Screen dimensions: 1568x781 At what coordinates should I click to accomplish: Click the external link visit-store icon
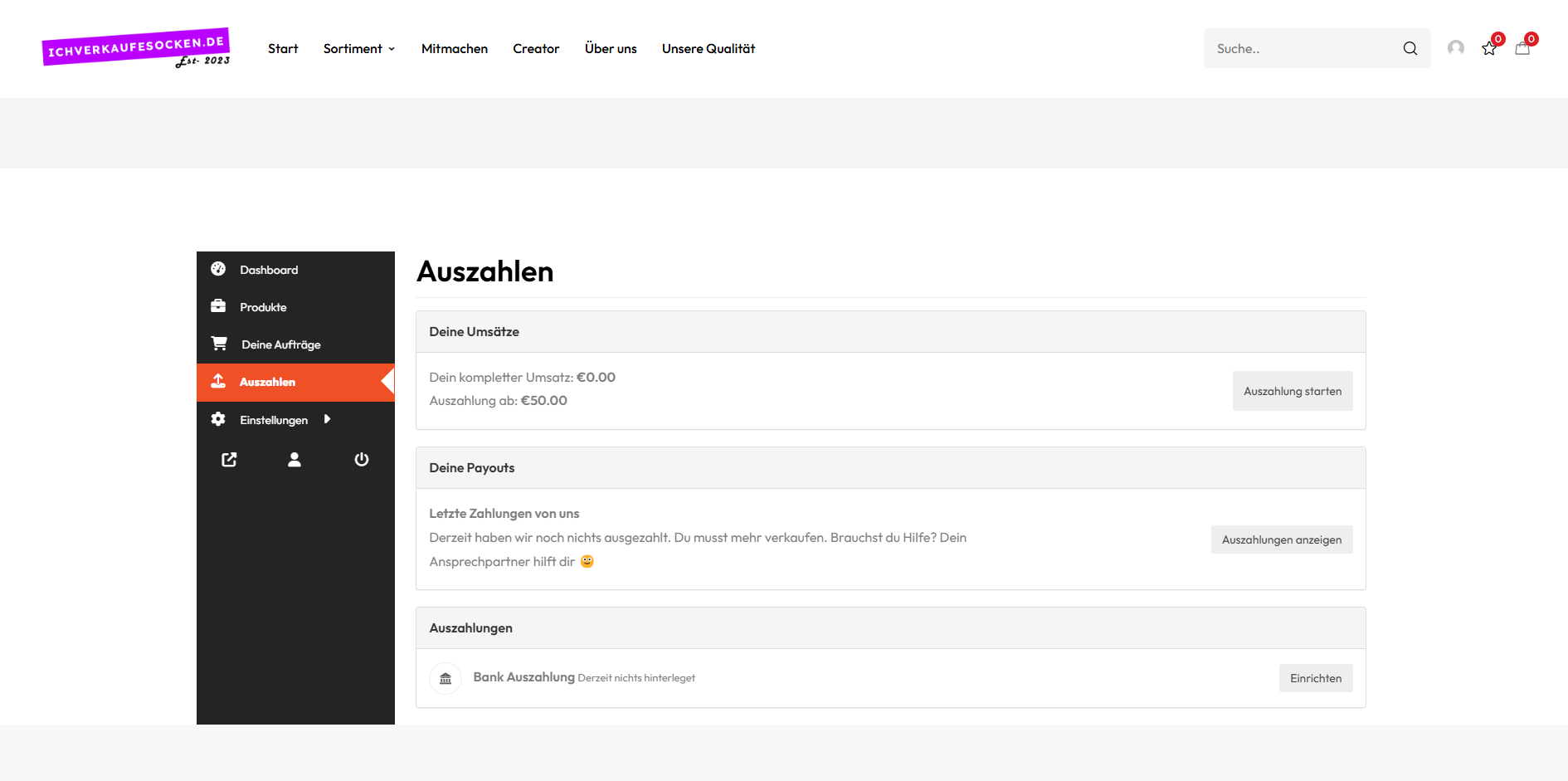pos(229,460)
